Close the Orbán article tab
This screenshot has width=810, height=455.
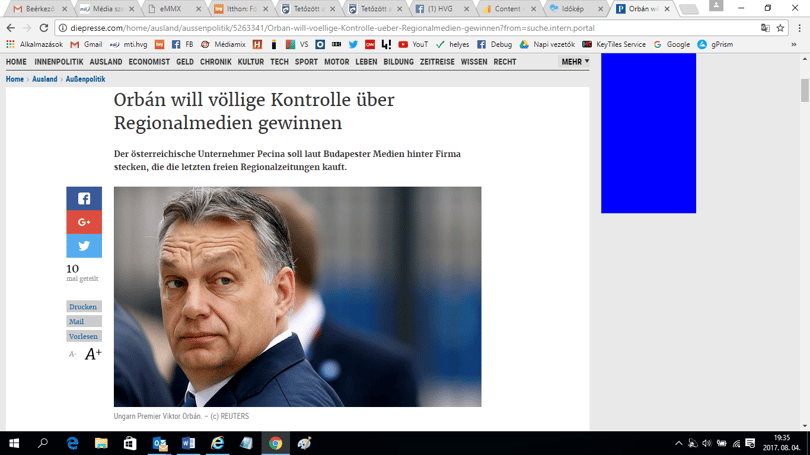667,9
